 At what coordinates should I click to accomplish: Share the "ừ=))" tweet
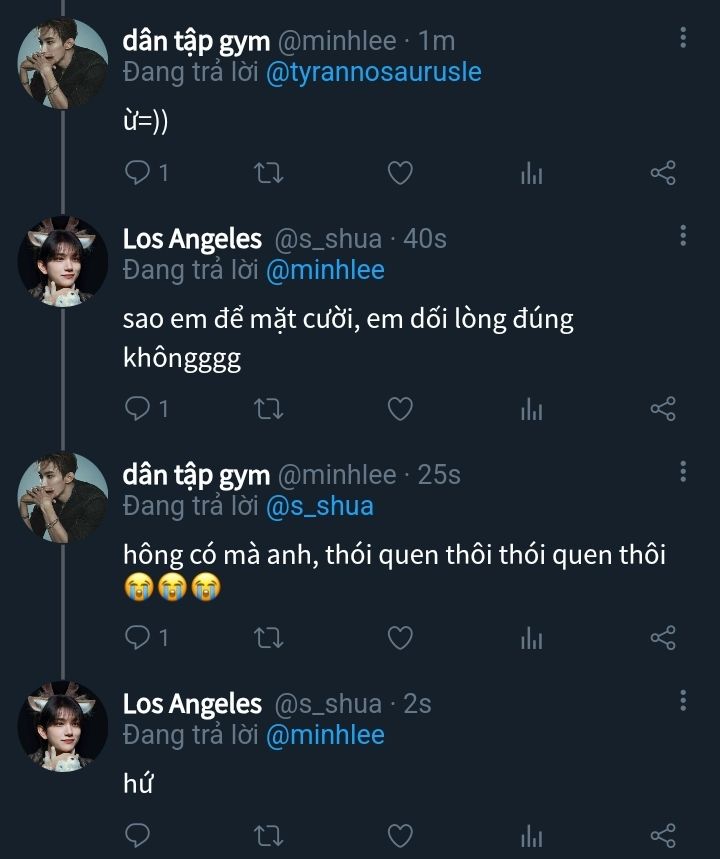(x=663, y=173)
